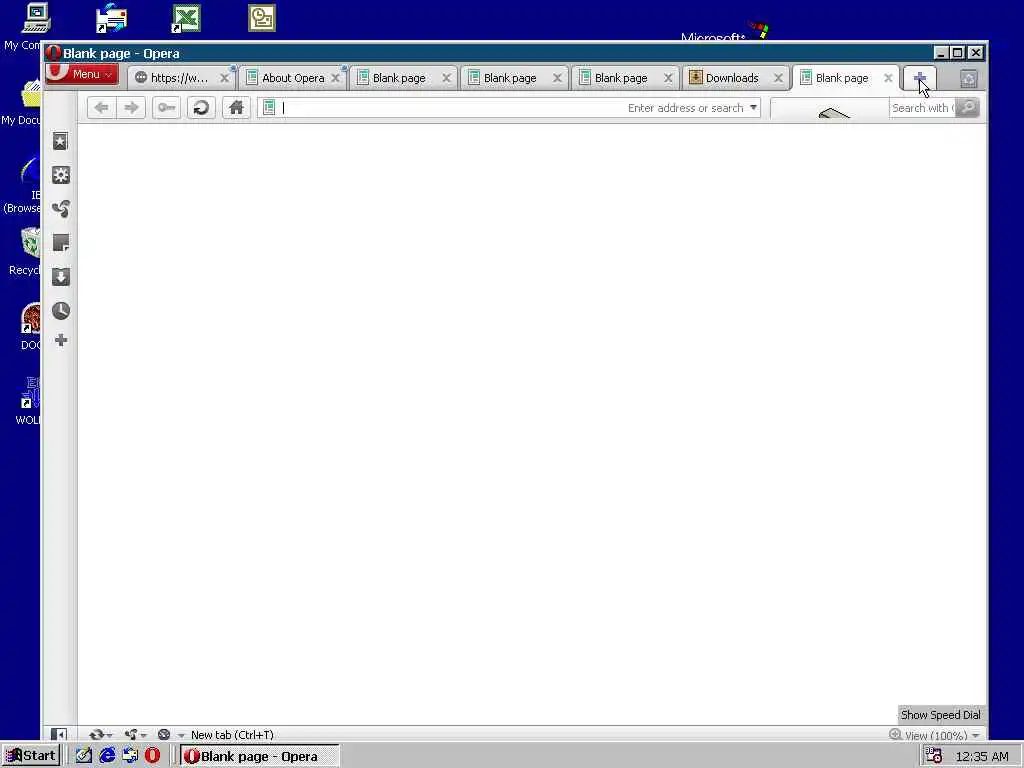Close the active Blank page tab after Downloads

pos(888,78)
